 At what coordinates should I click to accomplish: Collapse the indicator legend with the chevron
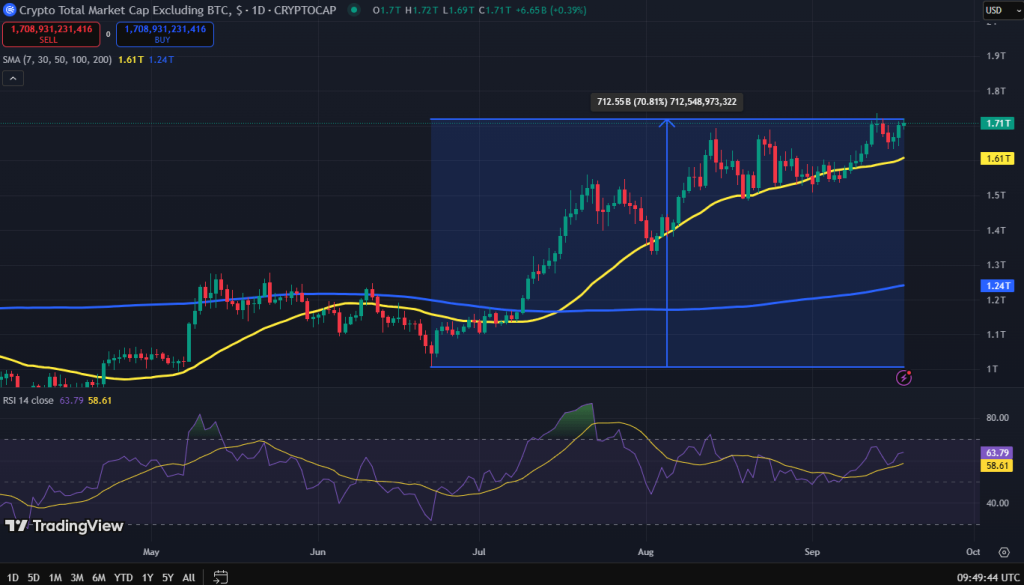pos(13,79)
